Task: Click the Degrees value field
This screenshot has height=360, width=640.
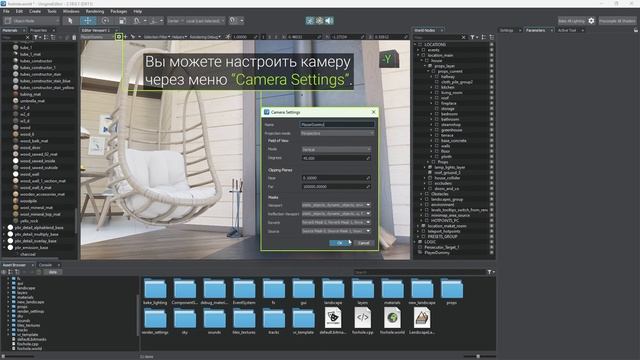Action: pos(336,158)
